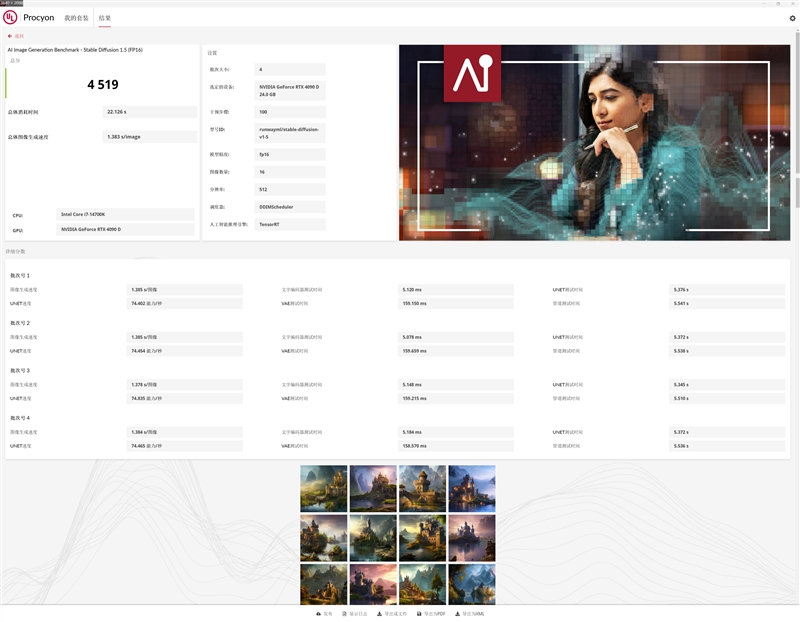800x622 pixels.
Task: Click the VAE time value 159.659 ms
Action: click(x=456, y=351)
